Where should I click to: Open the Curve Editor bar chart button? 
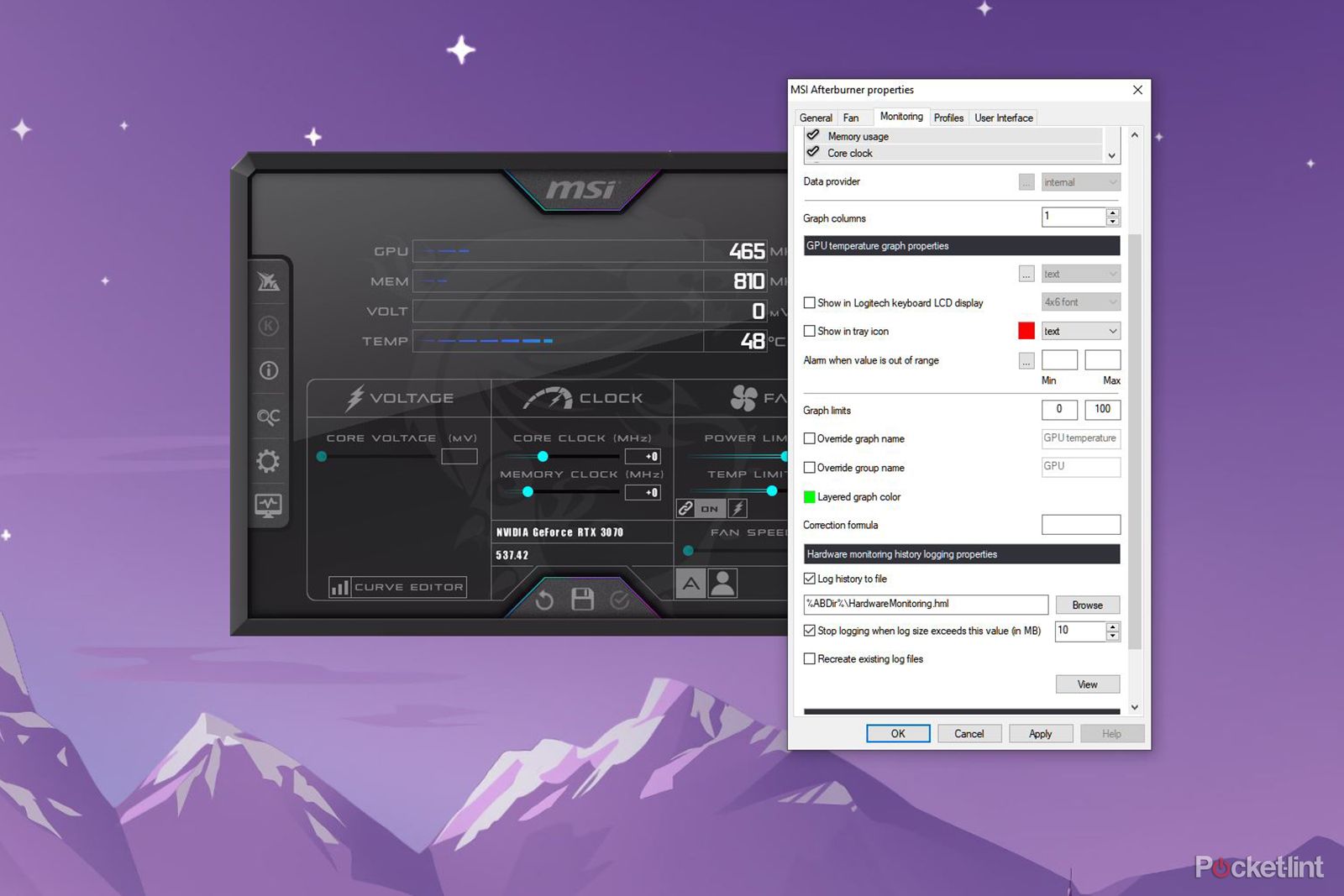398,587
